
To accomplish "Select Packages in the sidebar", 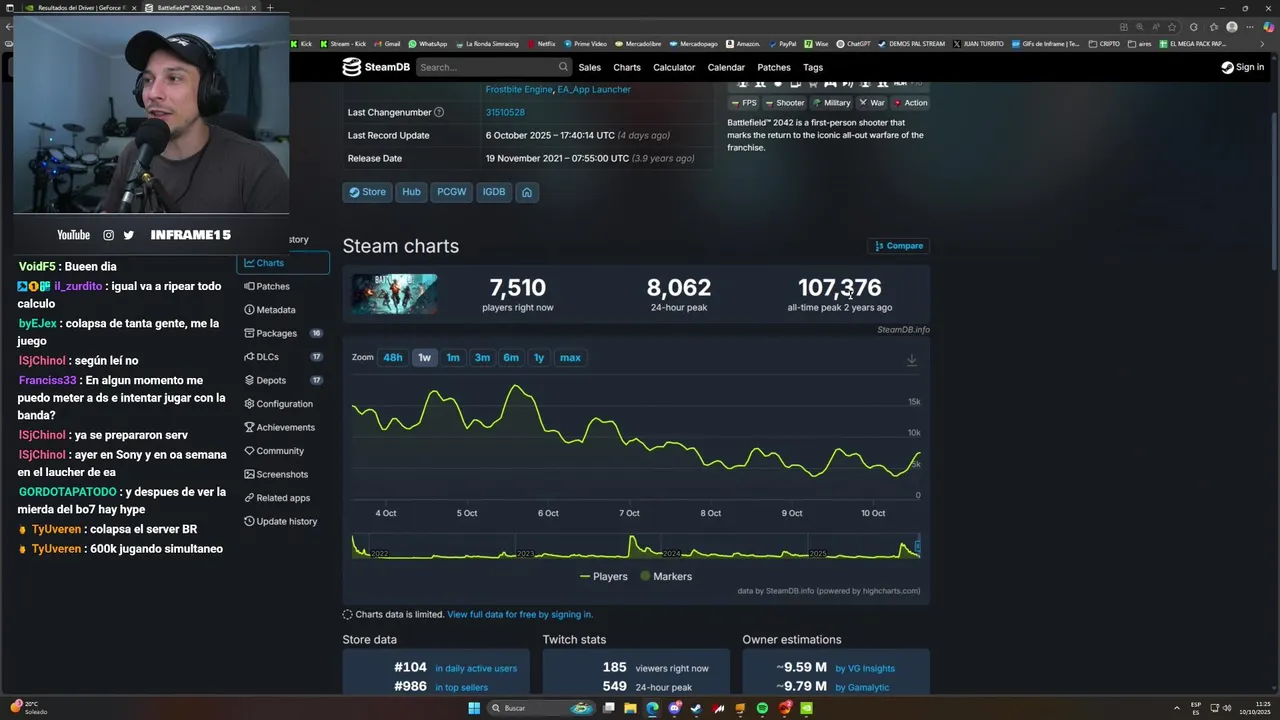I will click(283, 333).
